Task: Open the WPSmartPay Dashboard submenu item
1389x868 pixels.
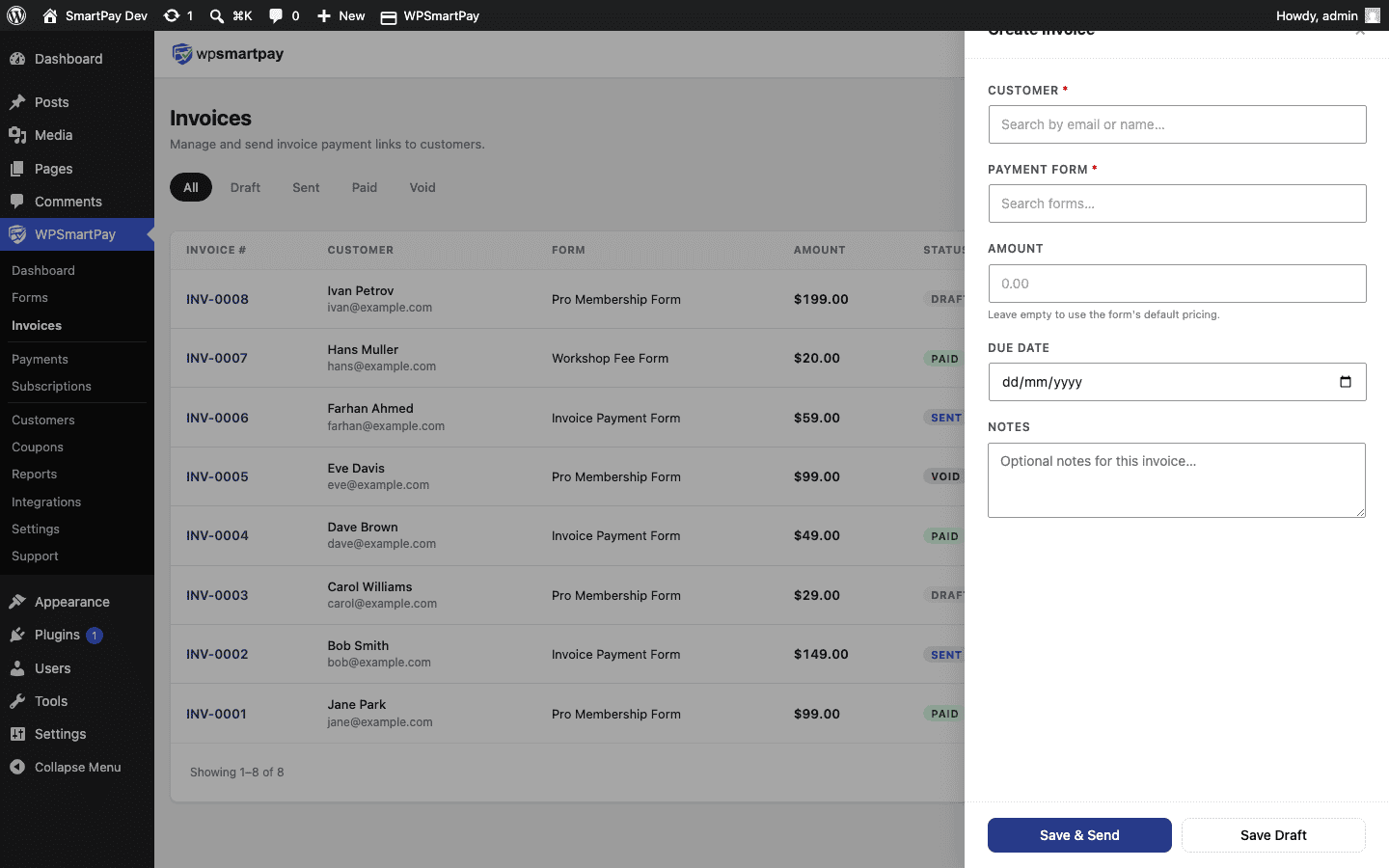Action: (x=43, y=271)
